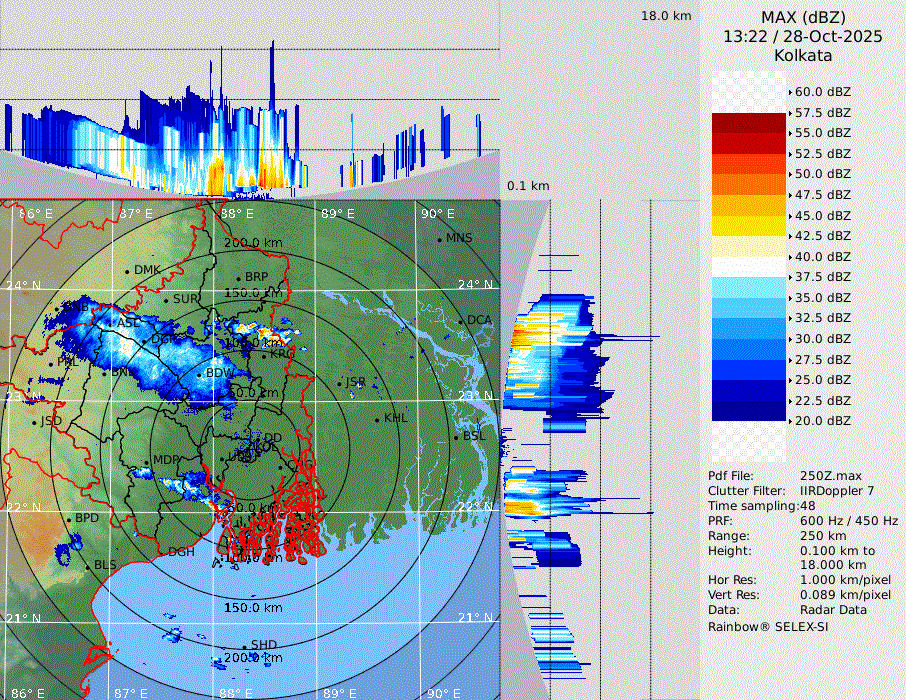Select the DMK station label
Image resolution: width=906 pixels, height=700 pixels.
coord(147,270)
